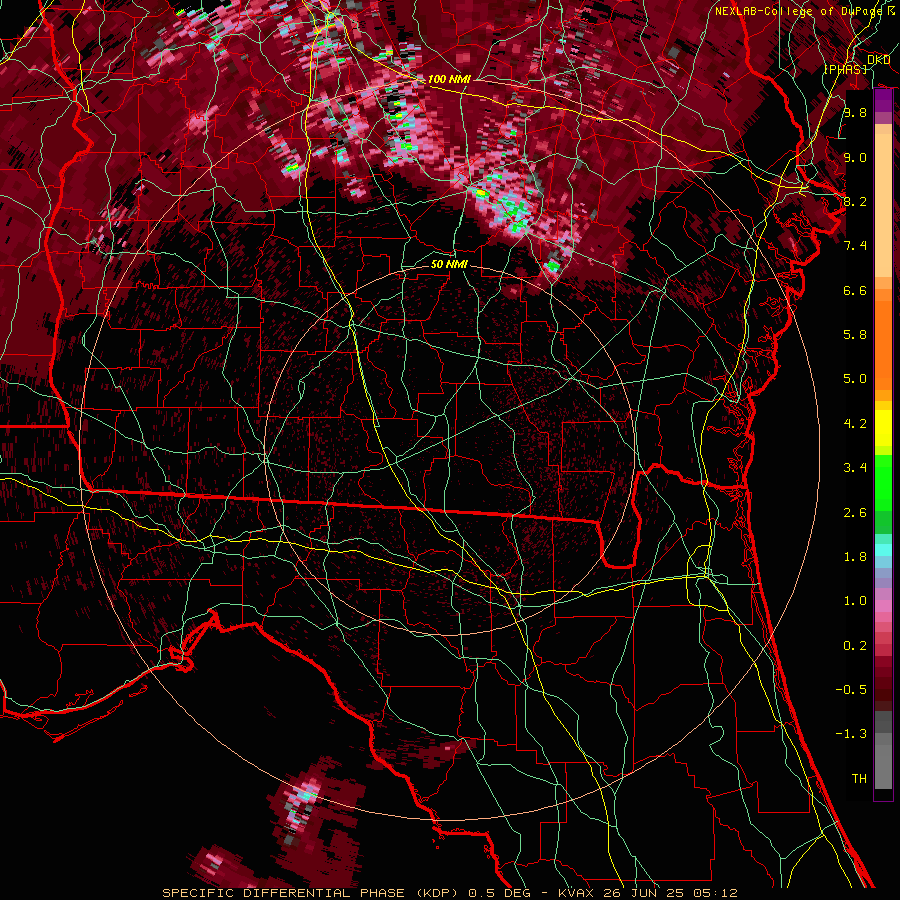The height and width of the screenshot is (900, 900).
Task: Click the 9.8 legend value
Action: pos(855,112)
